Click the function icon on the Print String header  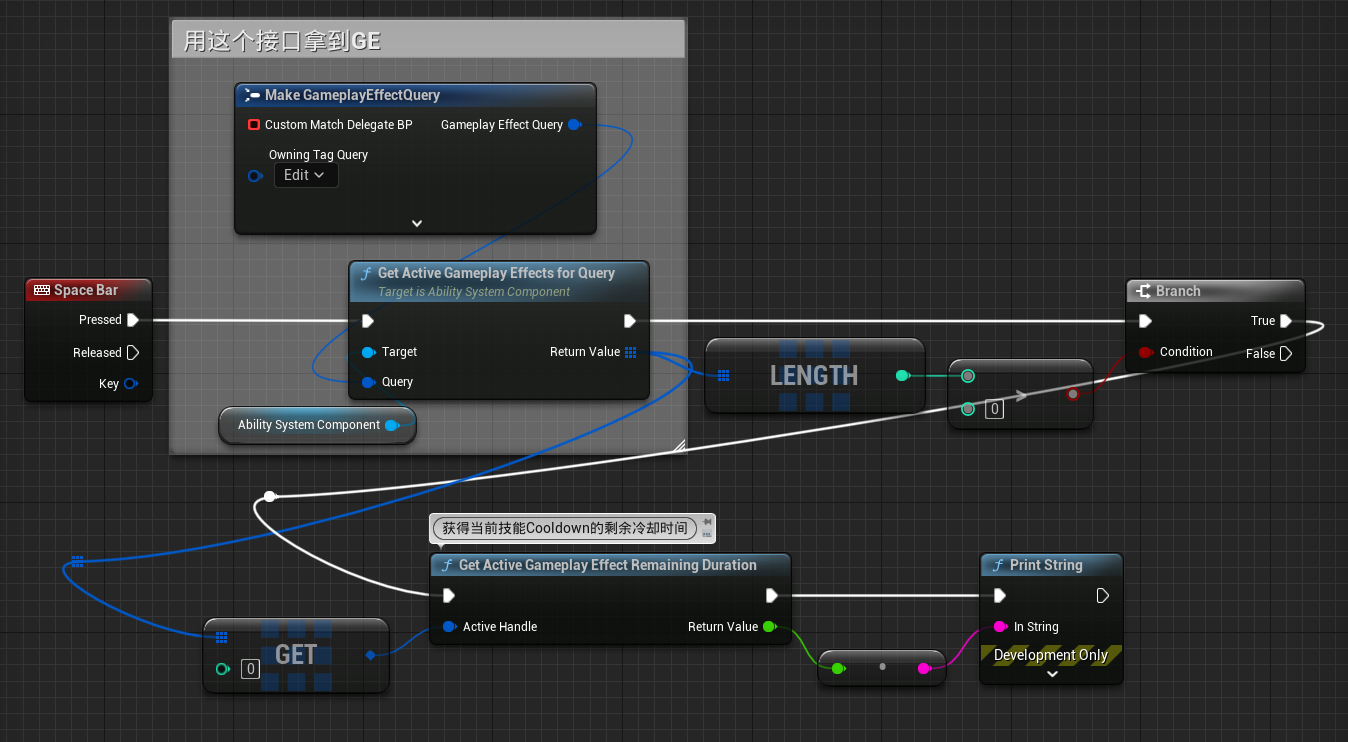tap(999, 565)
